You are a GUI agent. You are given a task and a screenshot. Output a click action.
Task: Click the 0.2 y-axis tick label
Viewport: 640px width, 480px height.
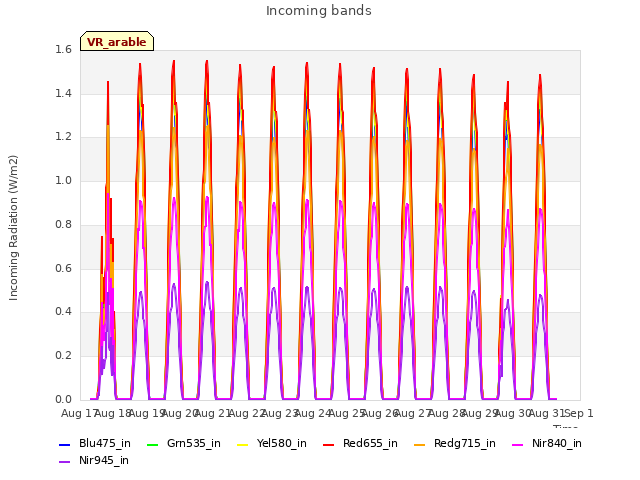[63, 356]
